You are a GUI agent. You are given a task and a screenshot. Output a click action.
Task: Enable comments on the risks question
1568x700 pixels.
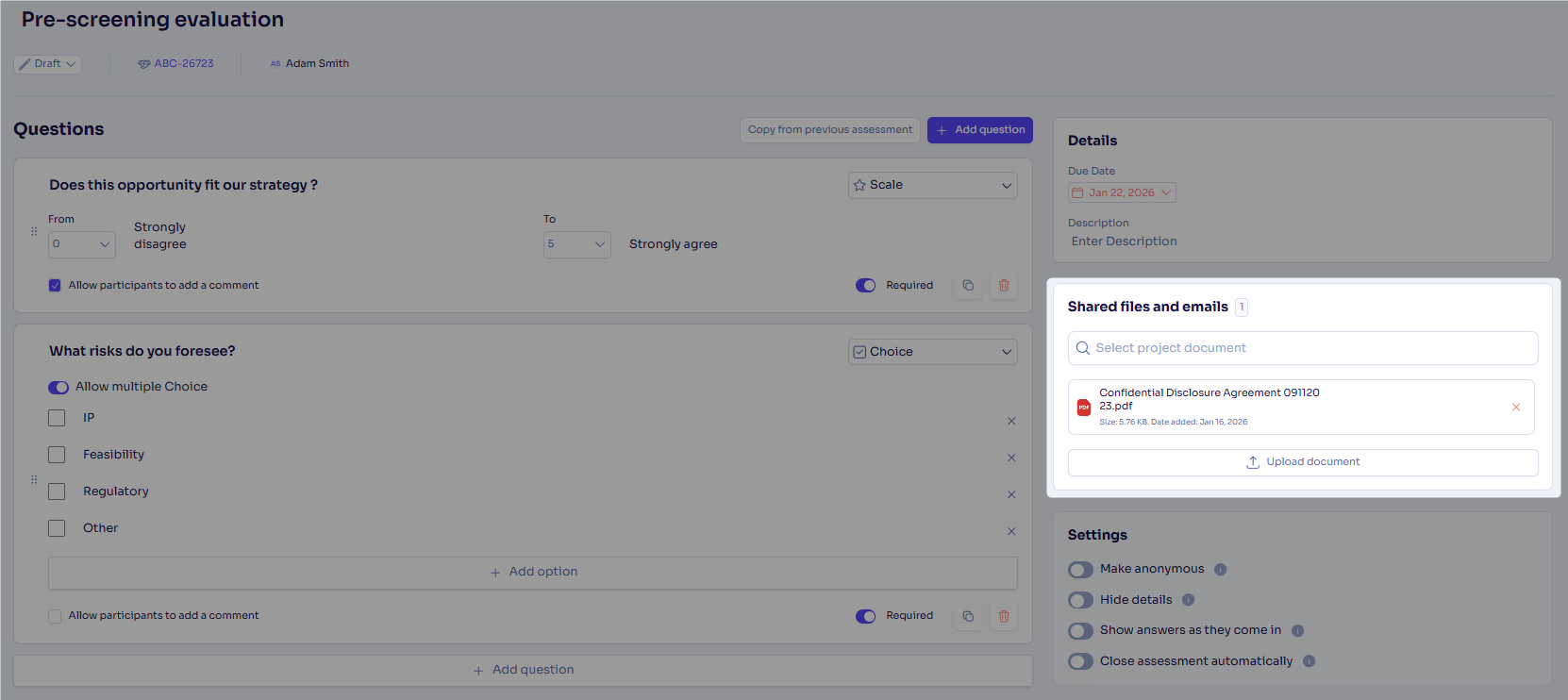pos(55,616)
